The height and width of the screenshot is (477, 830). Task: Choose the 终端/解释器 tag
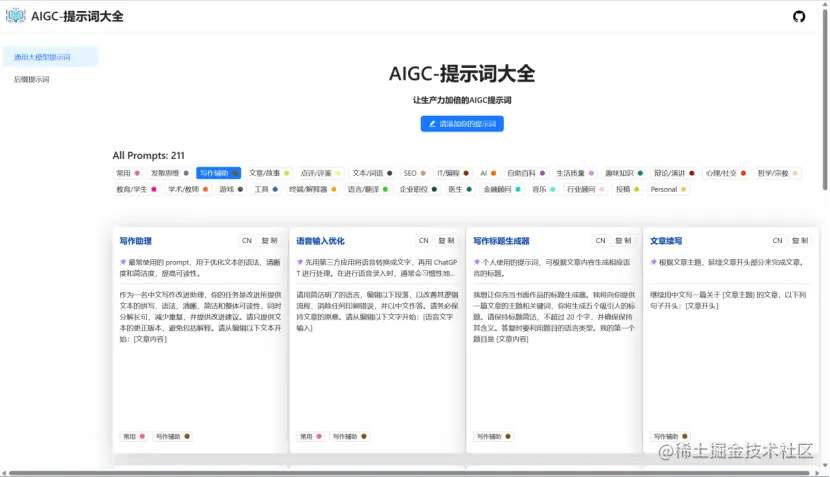(x=312, y=189)
